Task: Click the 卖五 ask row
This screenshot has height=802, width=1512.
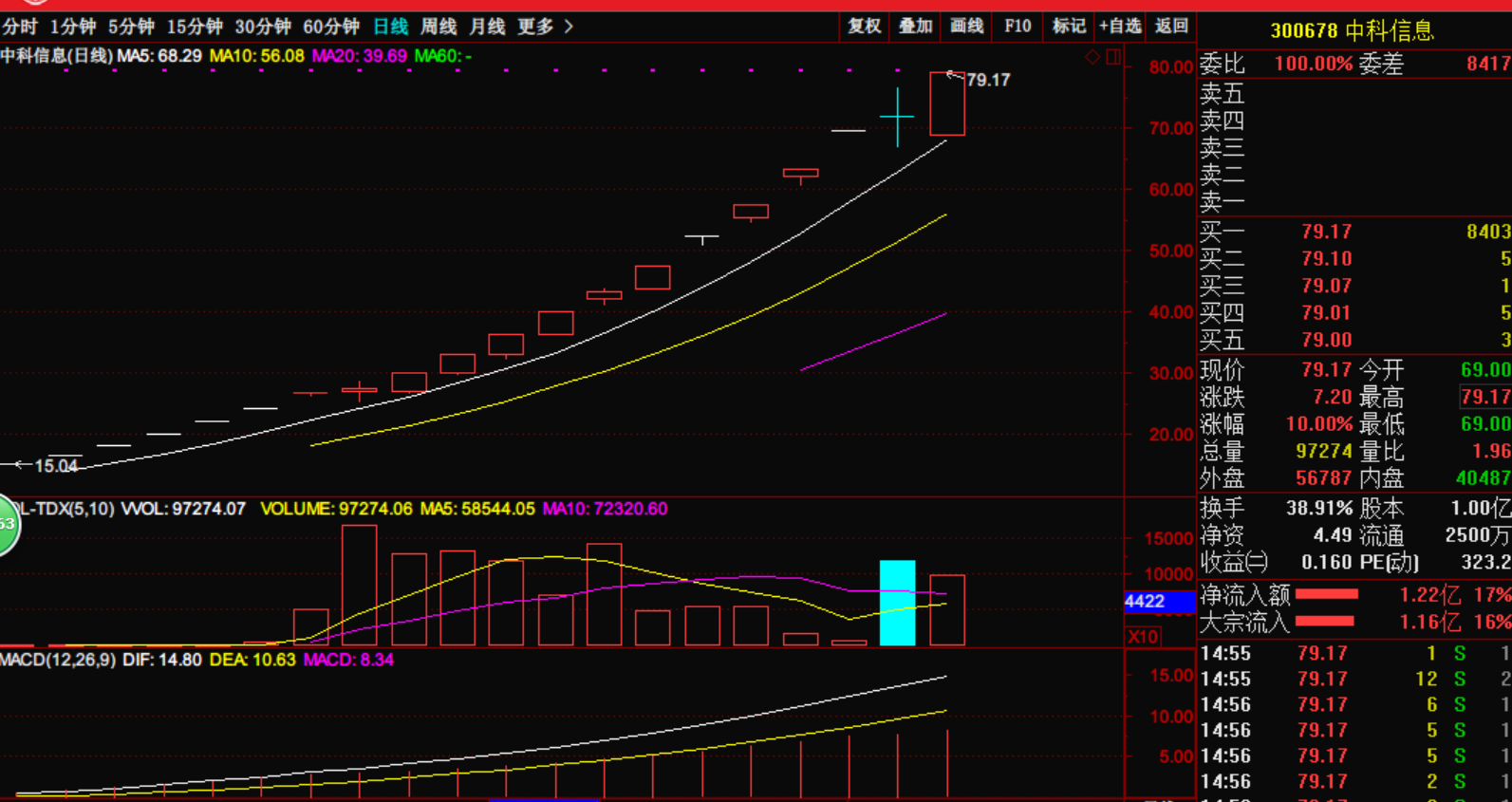Action: (x=1354, y=93)
